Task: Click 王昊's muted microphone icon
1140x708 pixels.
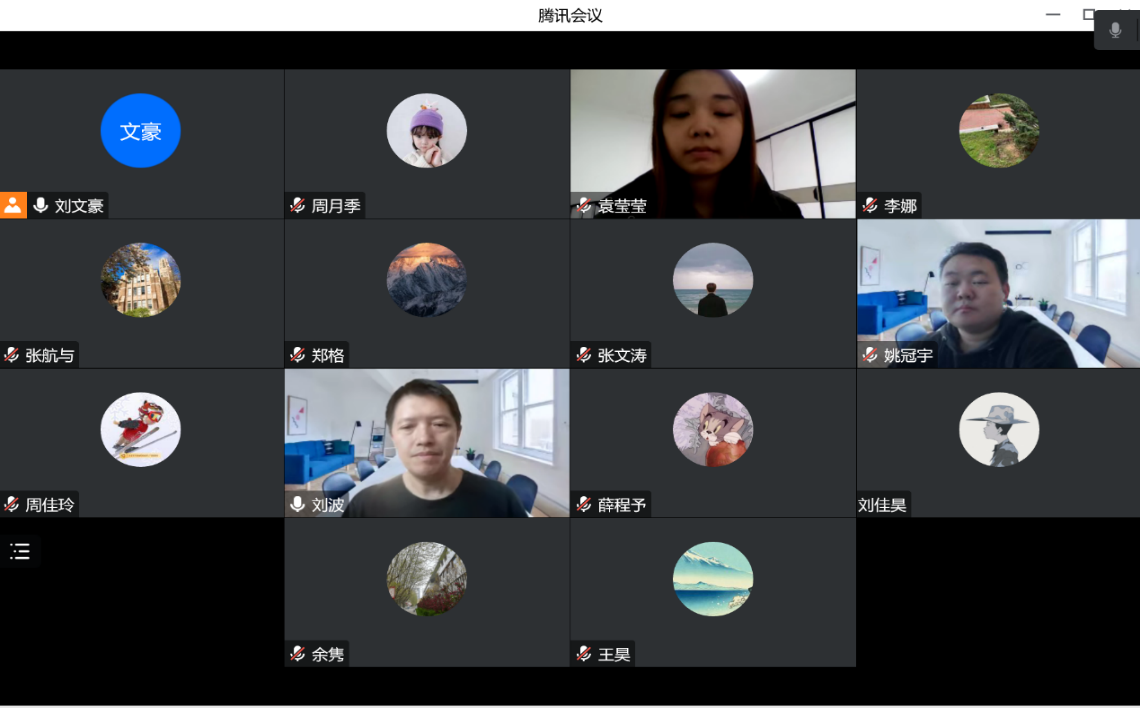Action: [x=583, y=654]
